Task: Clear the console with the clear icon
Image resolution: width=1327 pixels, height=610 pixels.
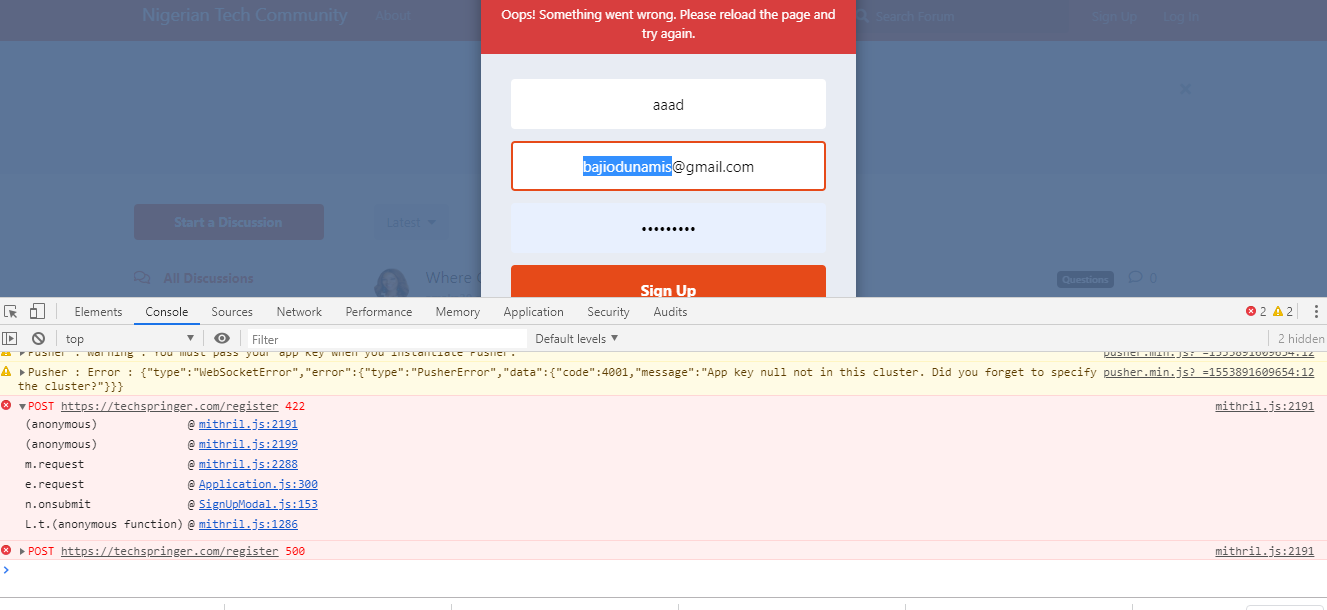Action: 38,339
